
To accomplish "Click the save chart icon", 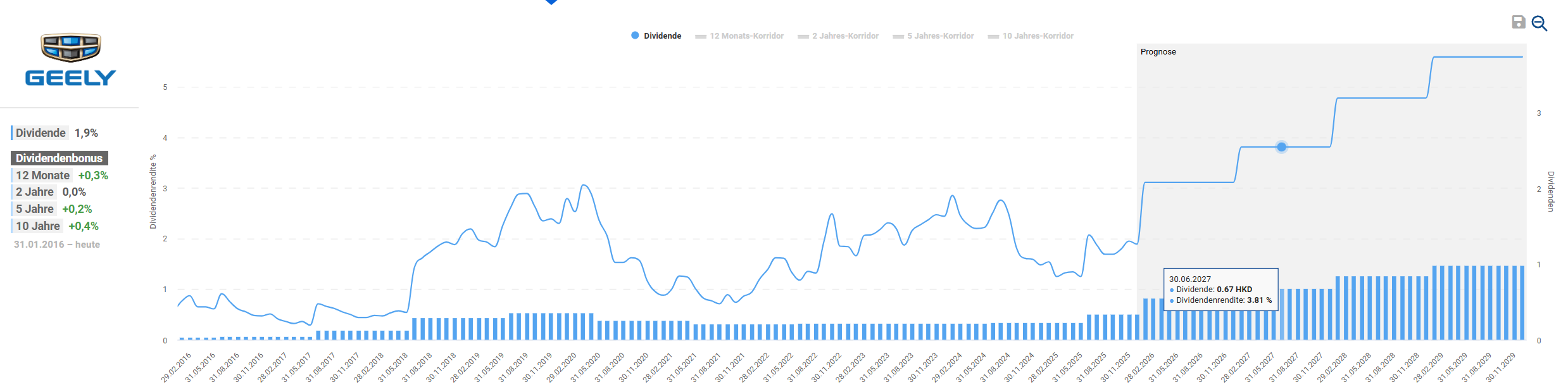I will click(x=1518, y=22).
